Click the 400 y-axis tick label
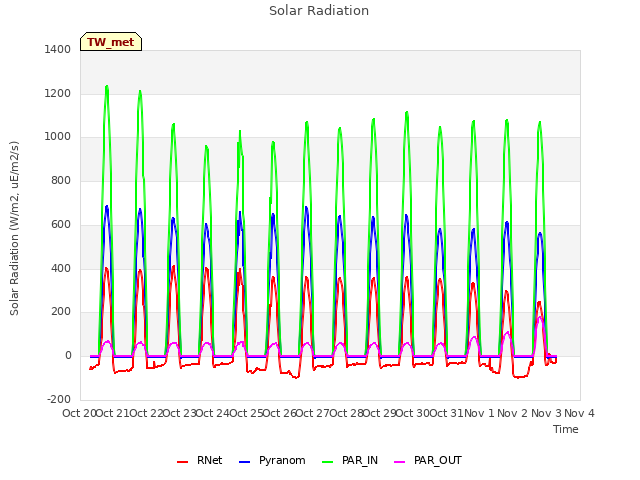 [x=61, y=269]
